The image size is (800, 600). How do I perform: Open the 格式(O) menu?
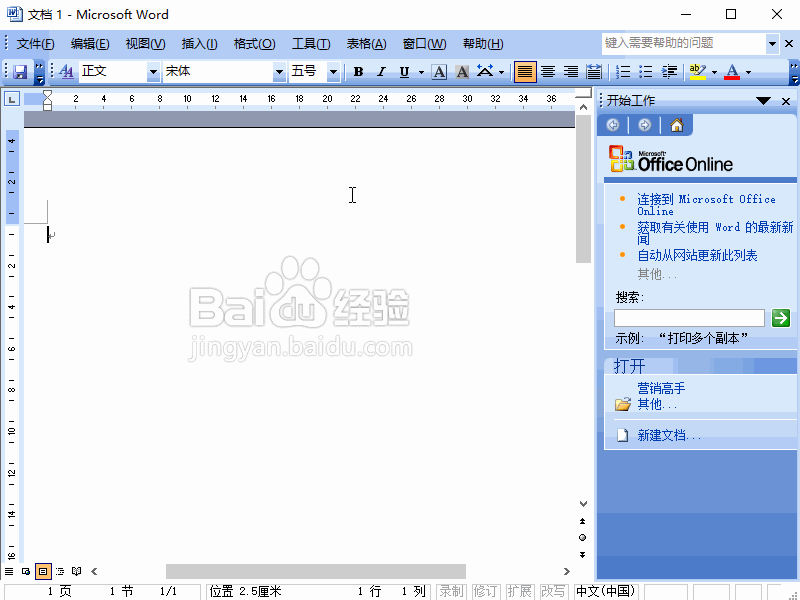point(255,44)
